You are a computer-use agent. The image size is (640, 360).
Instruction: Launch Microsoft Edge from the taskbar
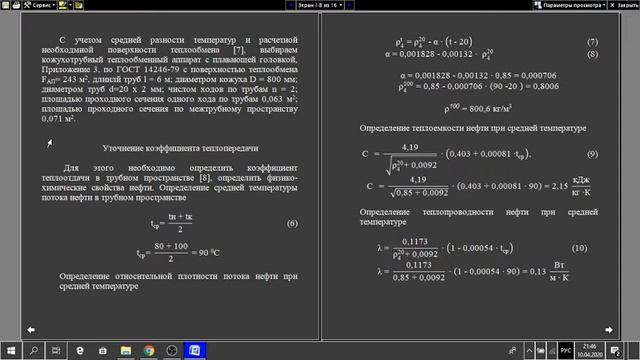pyautogui.click(x=80, y=350)
